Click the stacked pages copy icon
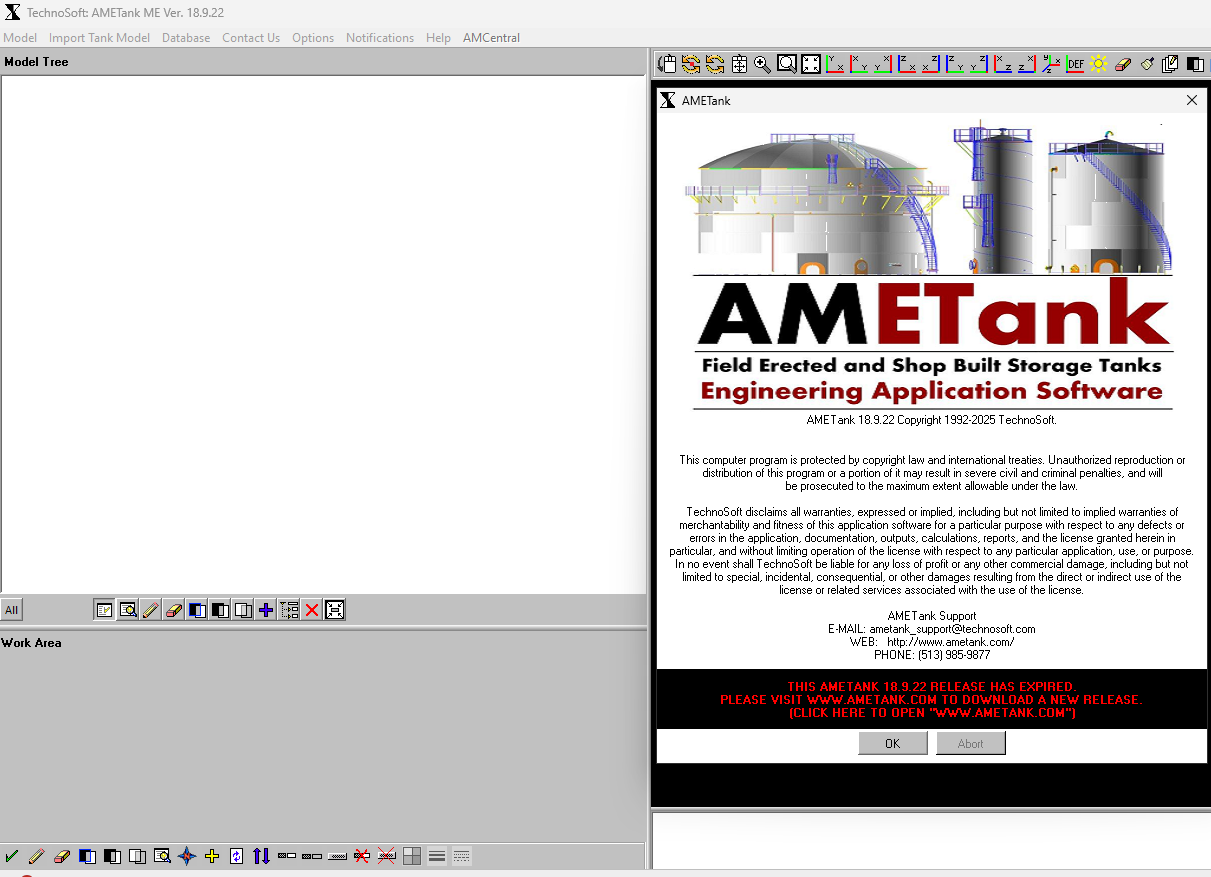Image resolution: width=1211 pixels, height=877 pixels. click(x=1170, y=64)
